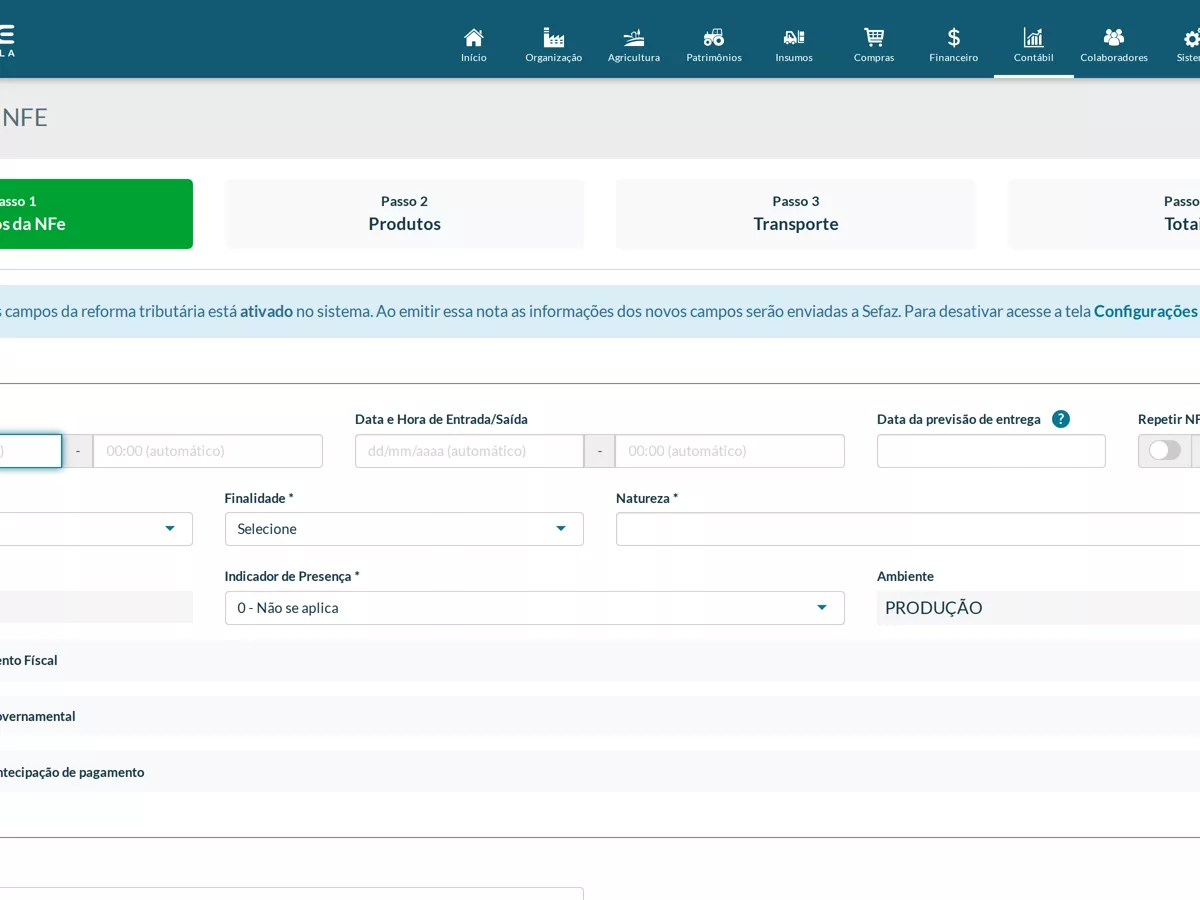Select the green Passo 1 NFe step
The height and width of the screenshot is (900, 1200).
[x=96, y=214]
